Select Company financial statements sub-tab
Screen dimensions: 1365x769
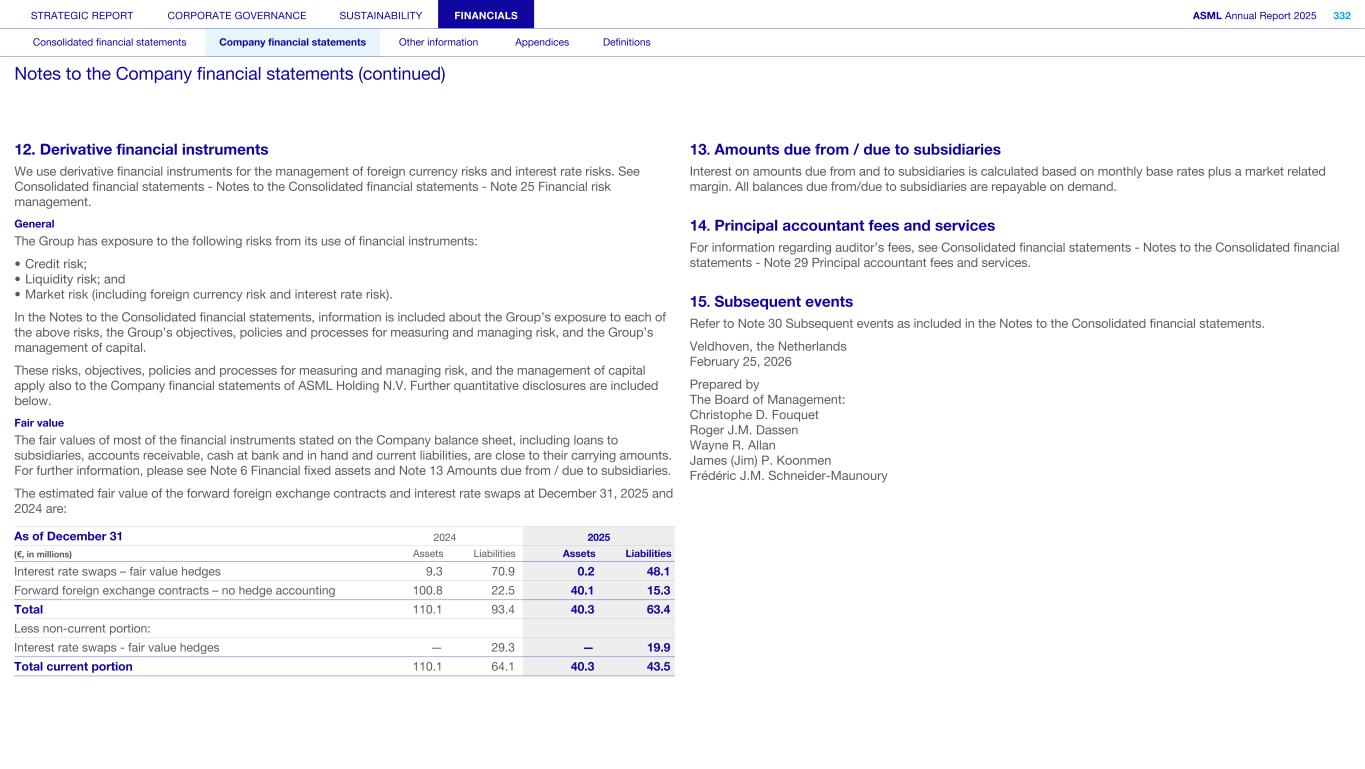[292, 42]
